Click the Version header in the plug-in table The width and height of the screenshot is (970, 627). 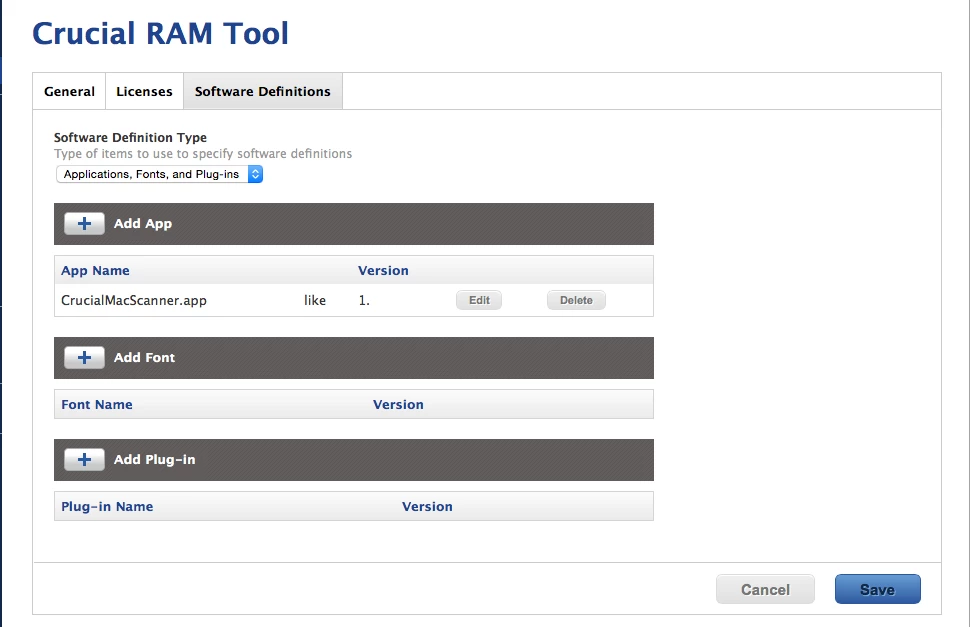pyautogui.click(x=427, y=506)
